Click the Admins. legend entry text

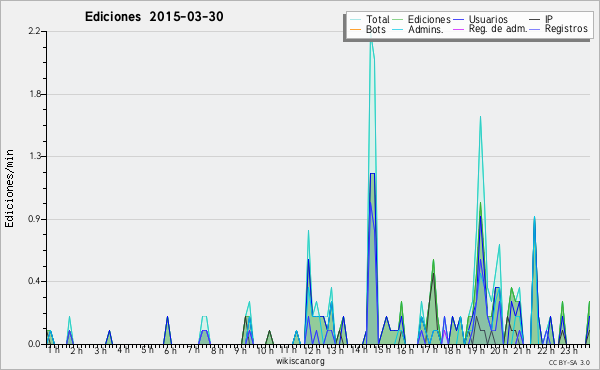[426, 29]
